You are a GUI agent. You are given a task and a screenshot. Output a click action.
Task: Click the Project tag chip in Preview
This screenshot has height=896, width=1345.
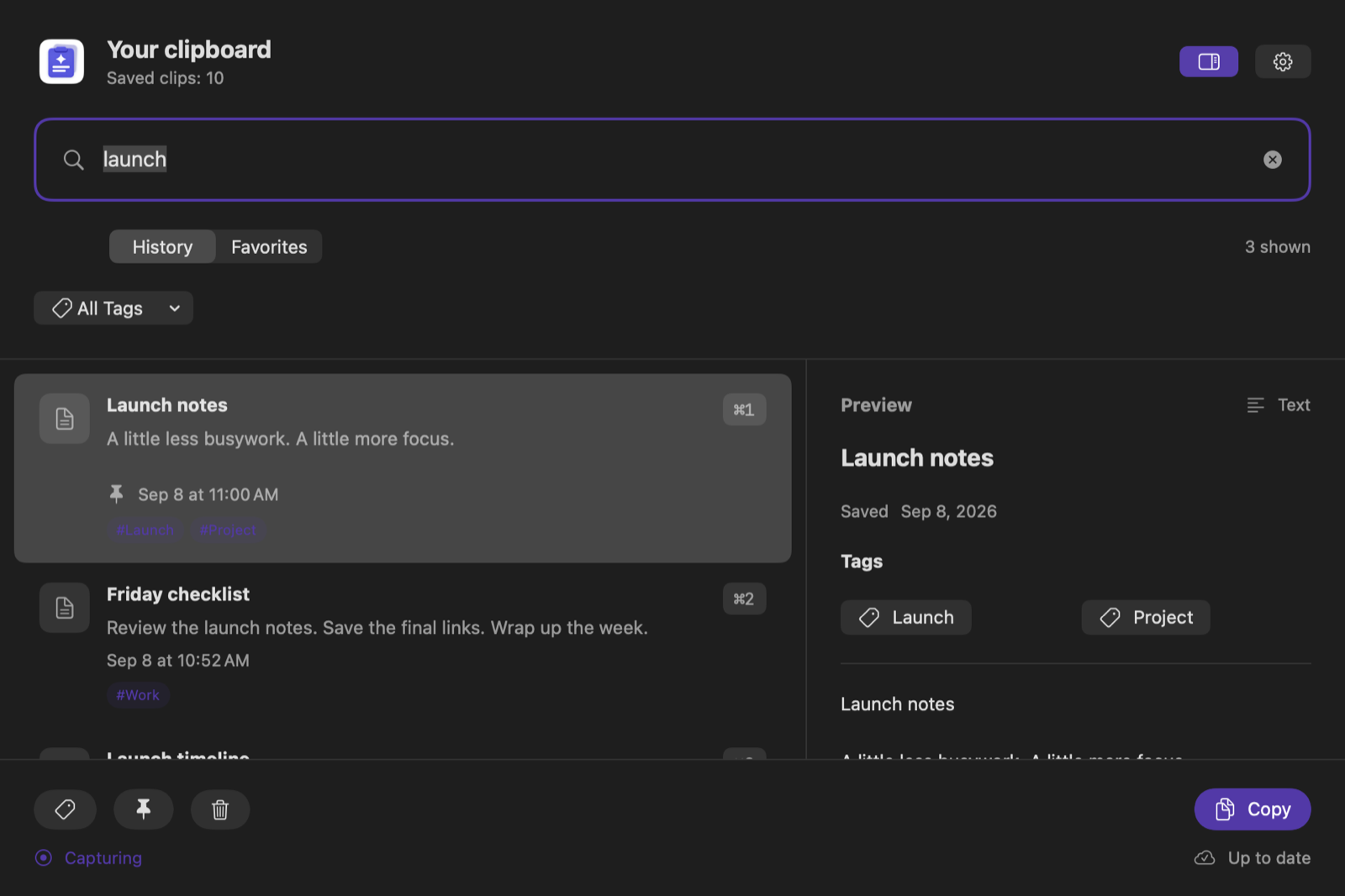coord(1146,618)
